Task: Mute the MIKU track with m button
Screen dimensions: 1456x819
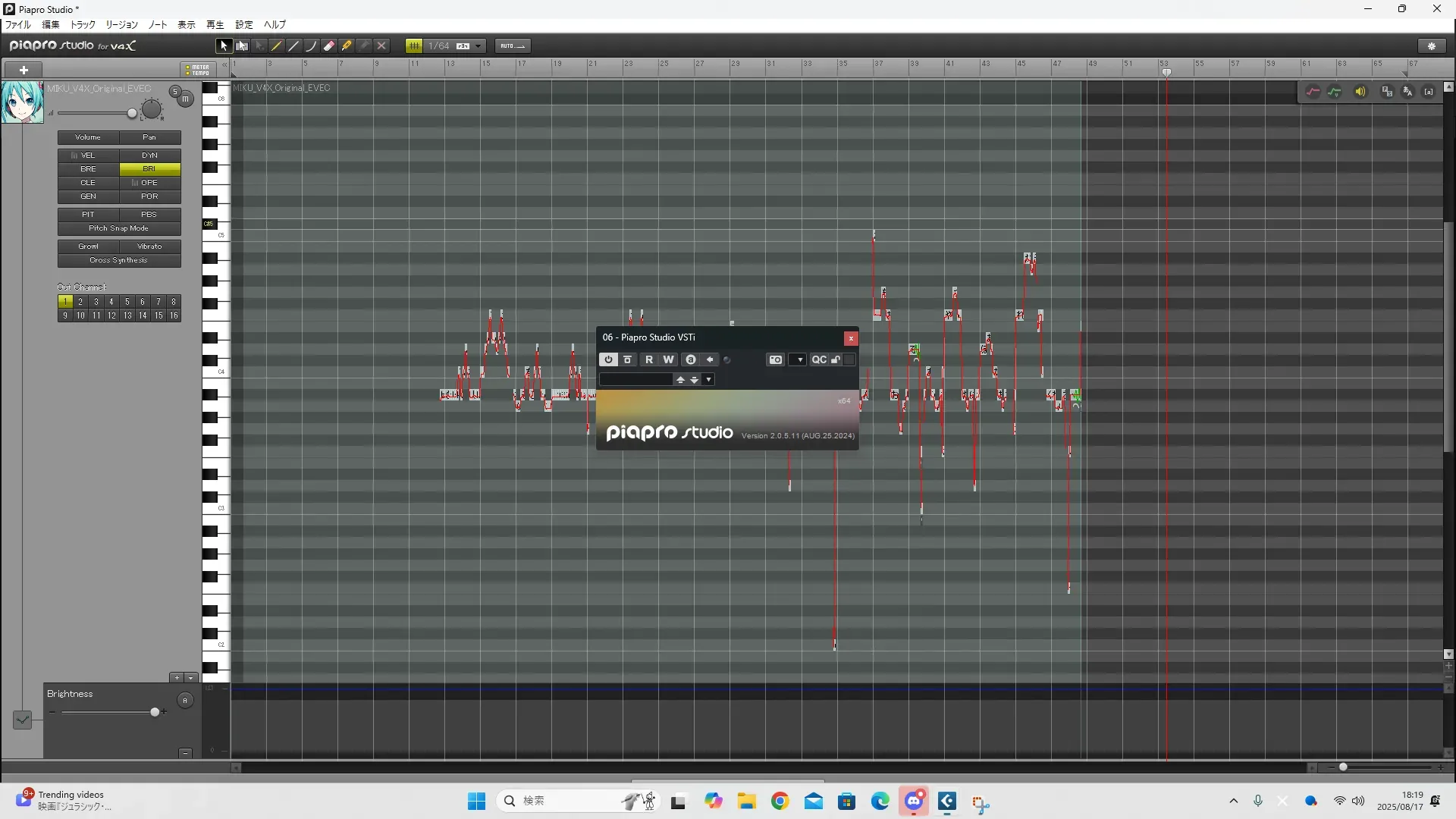Action: (x=186, y=99)
